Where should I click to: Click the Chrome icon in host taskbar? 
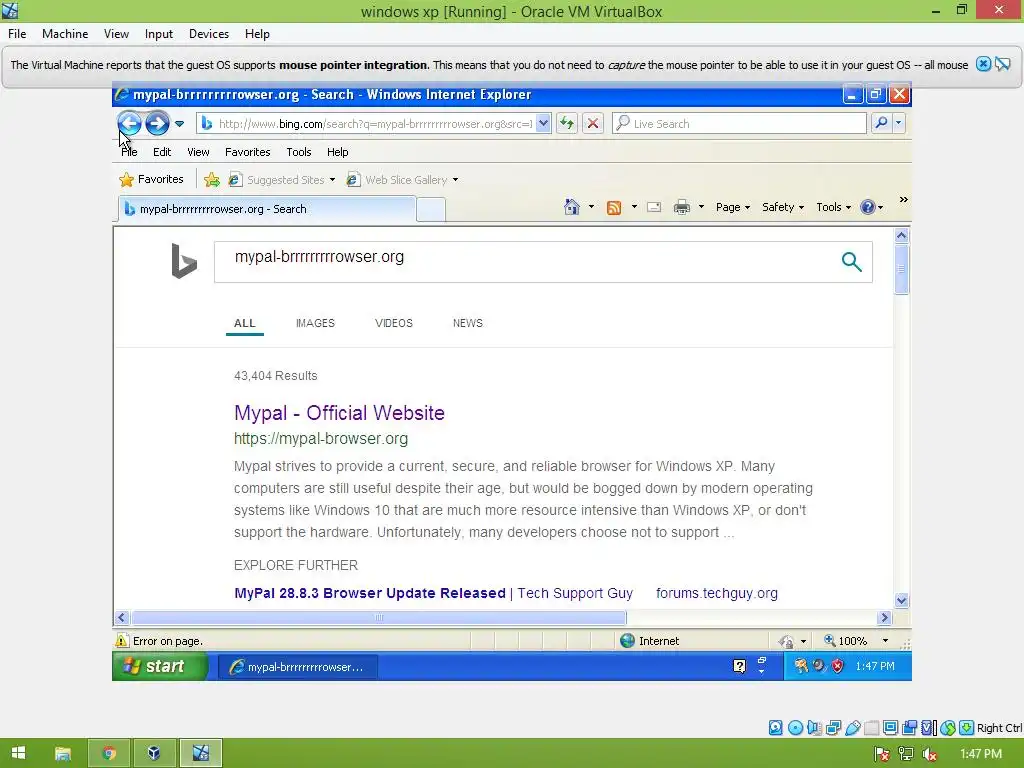[x=109, y=753]
